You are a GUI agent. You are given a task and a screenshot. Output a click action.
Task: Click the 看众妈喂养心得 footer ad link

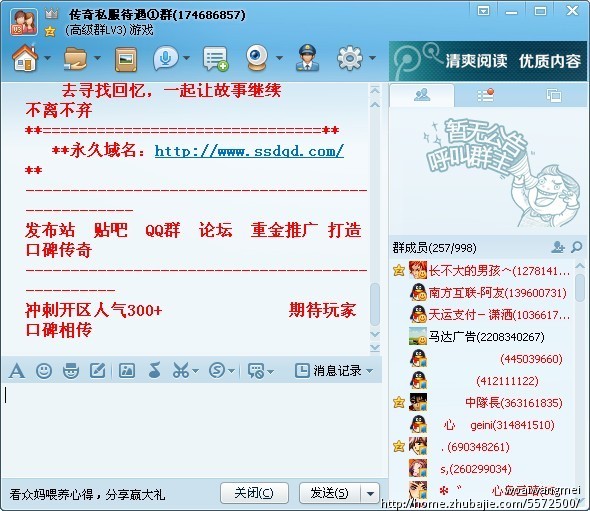[87, 494]
